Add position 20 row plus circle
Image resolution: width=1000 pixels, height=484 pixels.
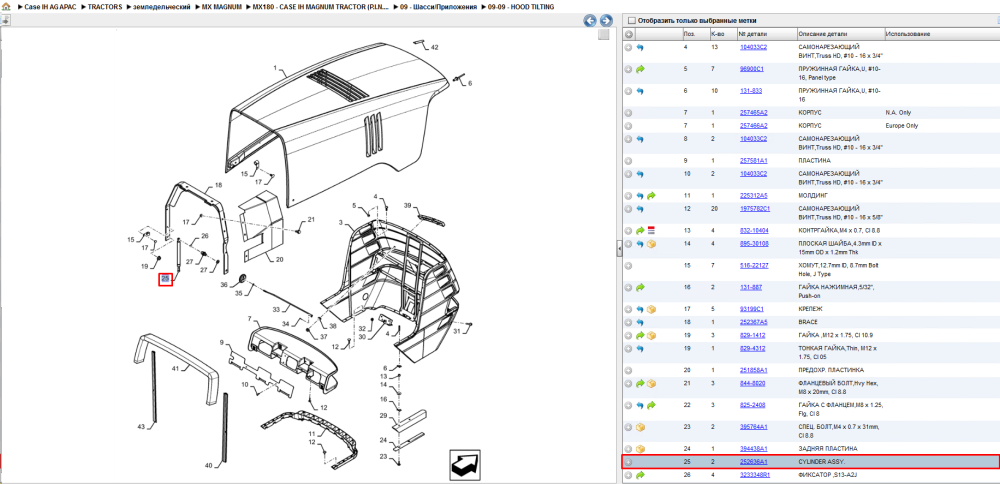(628, 370)
